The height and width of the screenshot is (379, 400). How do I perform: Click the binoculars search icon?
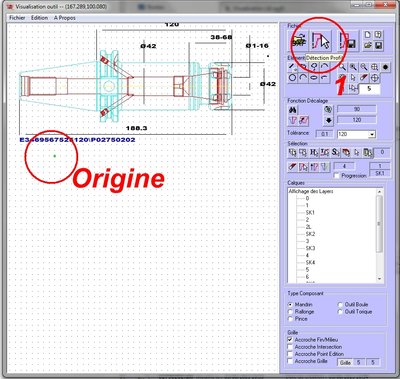pos(293,110)
